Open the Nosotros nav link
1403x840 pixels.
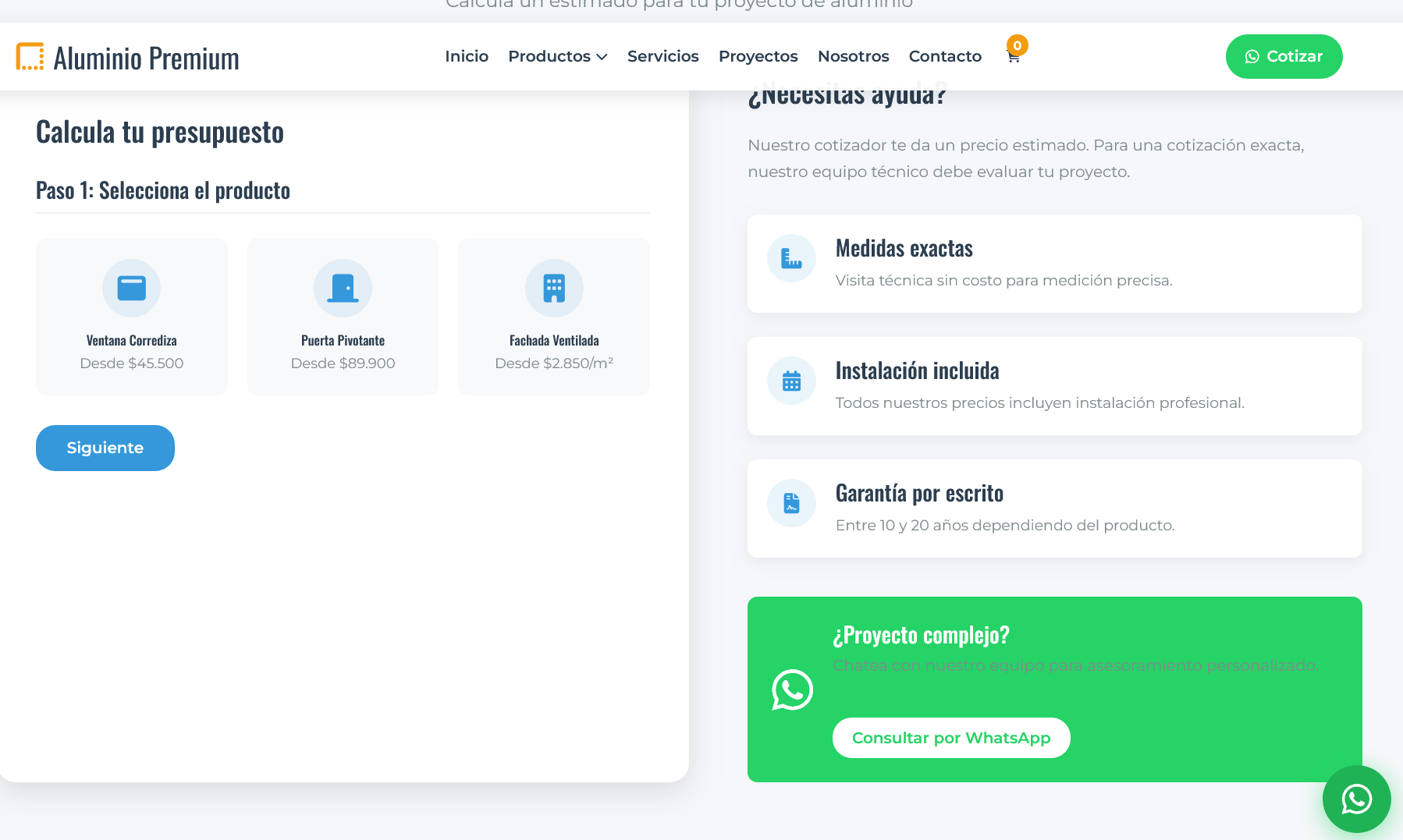click(x=853, y=56)
